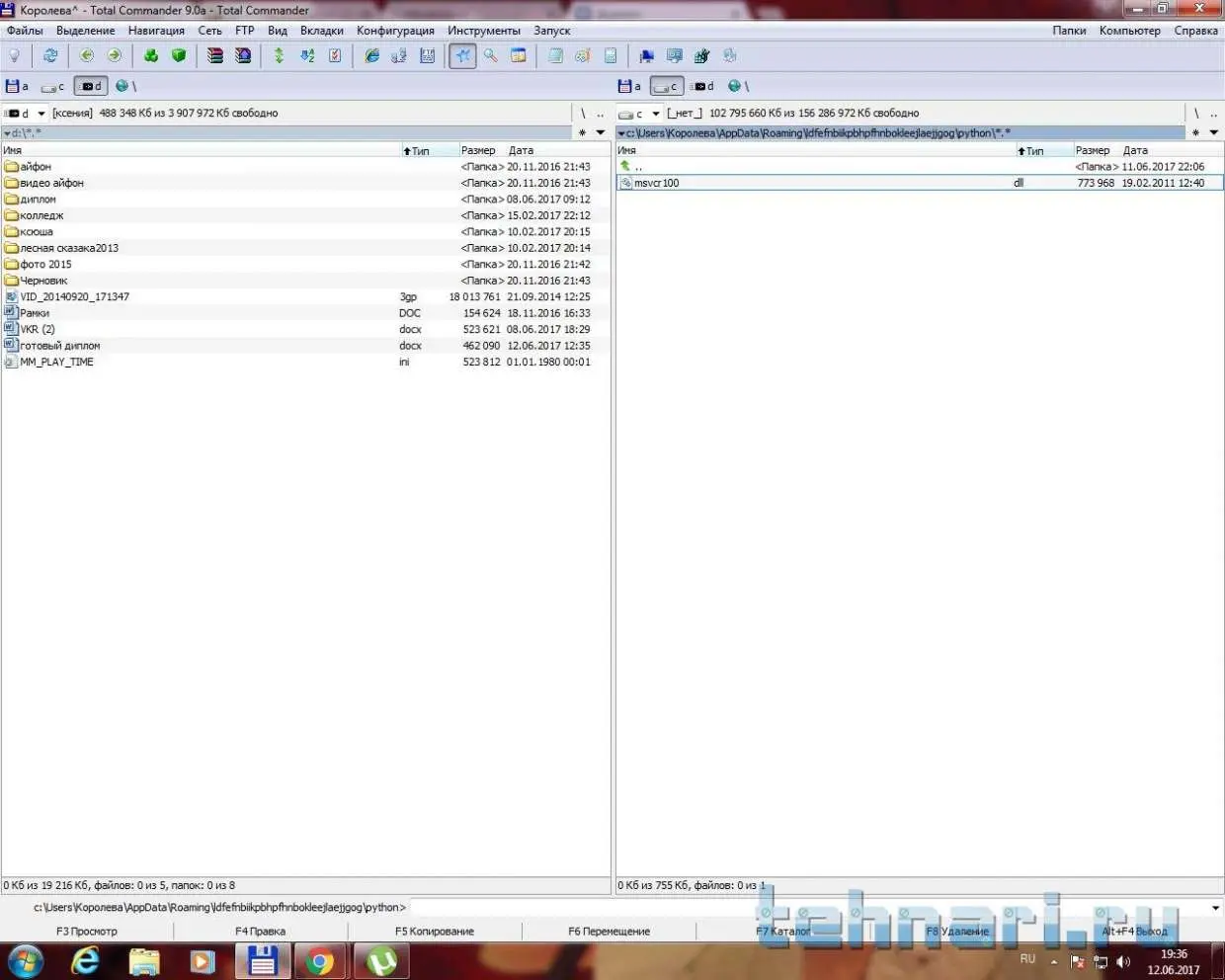Click F4 Правка button
This screenshot has width=1225, height=980.
pos(260,931)
